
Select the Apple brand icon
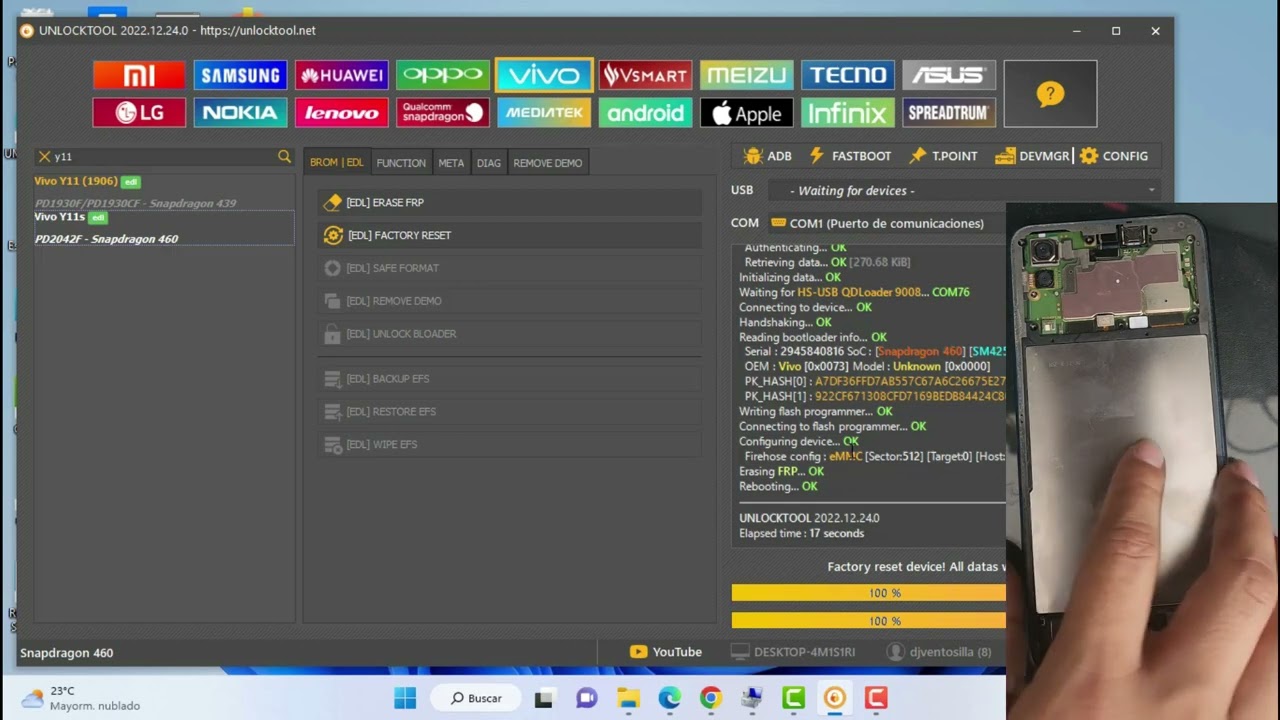pyautogui.click(x=746, y=113)
